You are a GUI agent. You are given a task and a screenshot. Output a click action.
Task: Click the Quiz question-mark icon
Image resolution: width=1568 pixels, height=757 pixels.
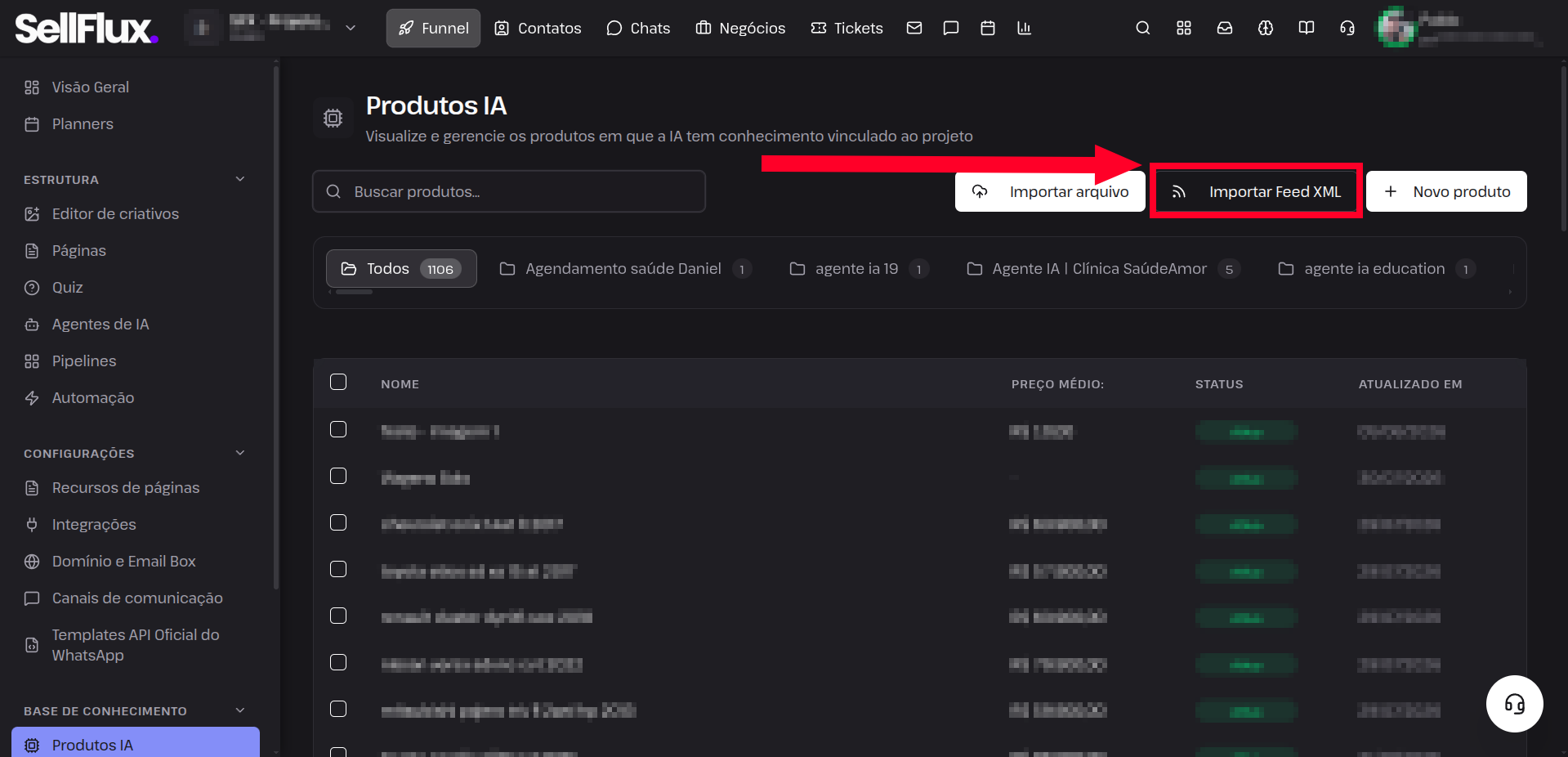click(x=32, y=288)
